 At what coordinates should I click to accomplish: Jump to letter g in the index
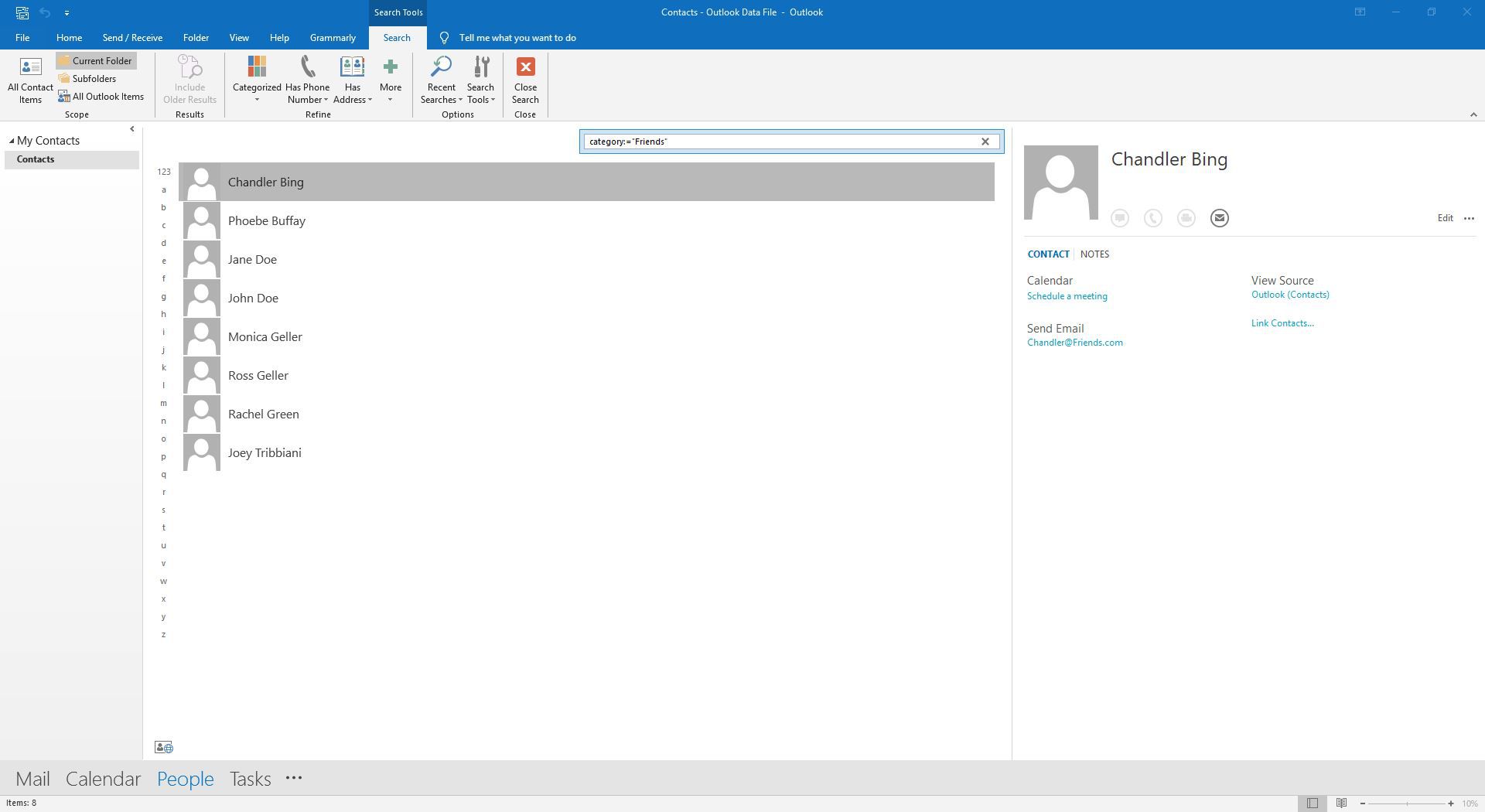163,296
